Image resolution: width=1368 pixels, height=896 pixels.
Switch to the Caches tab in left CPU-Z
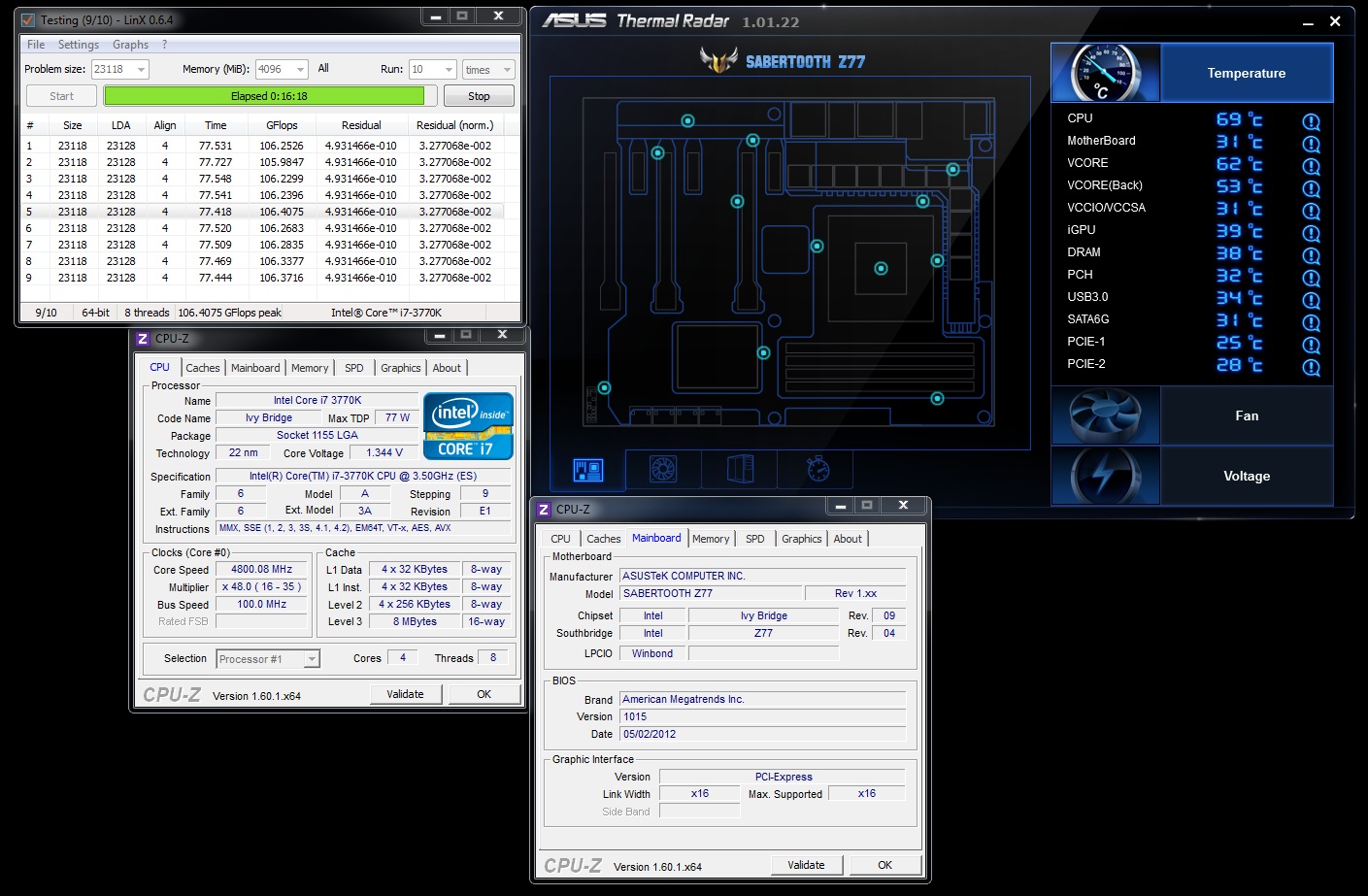(x=203, y=368)
